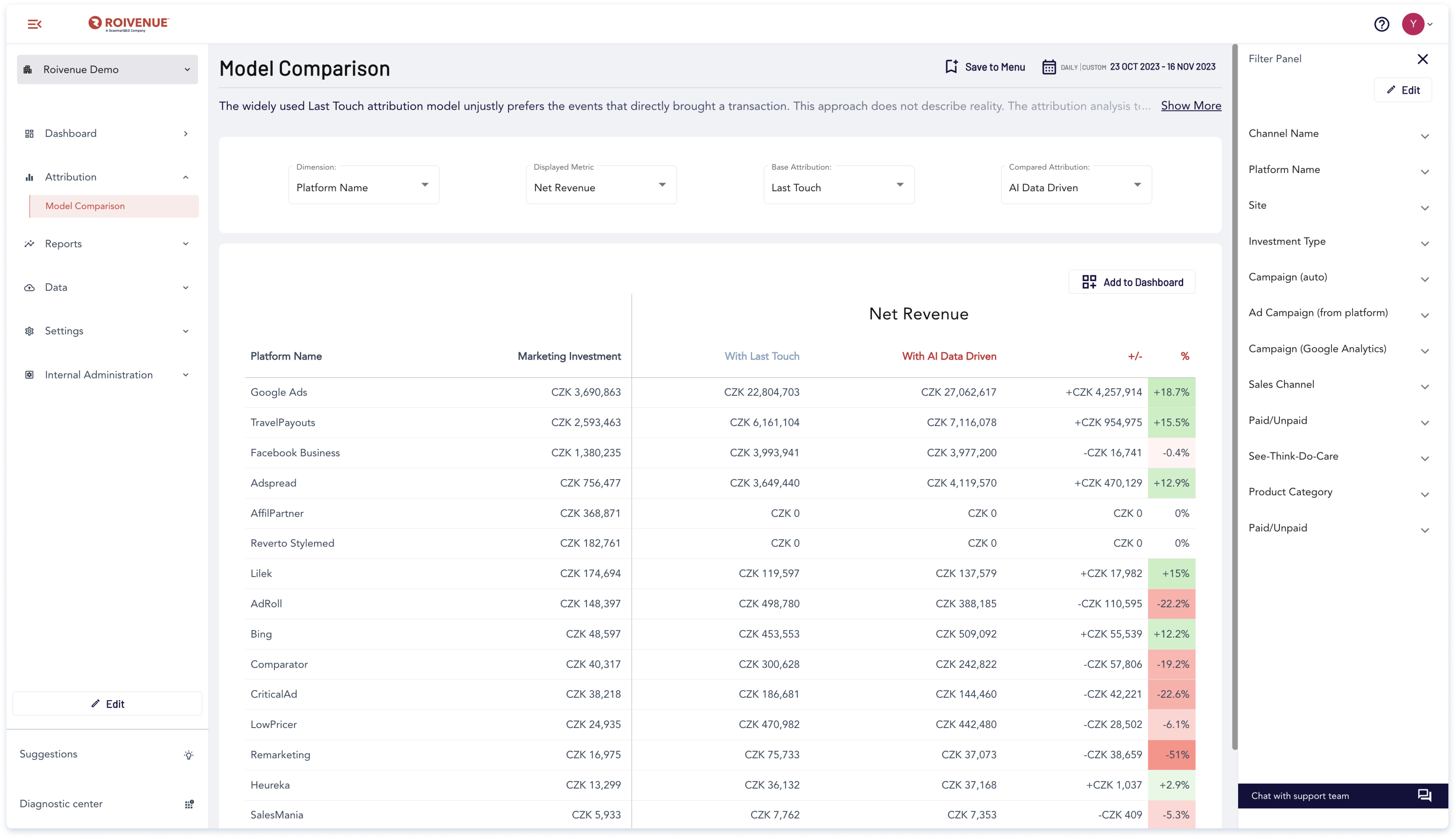Viewport: 1456px width, 838px height.
Task: Expand the Sales Channel filter
Action: coord(1339,385)
